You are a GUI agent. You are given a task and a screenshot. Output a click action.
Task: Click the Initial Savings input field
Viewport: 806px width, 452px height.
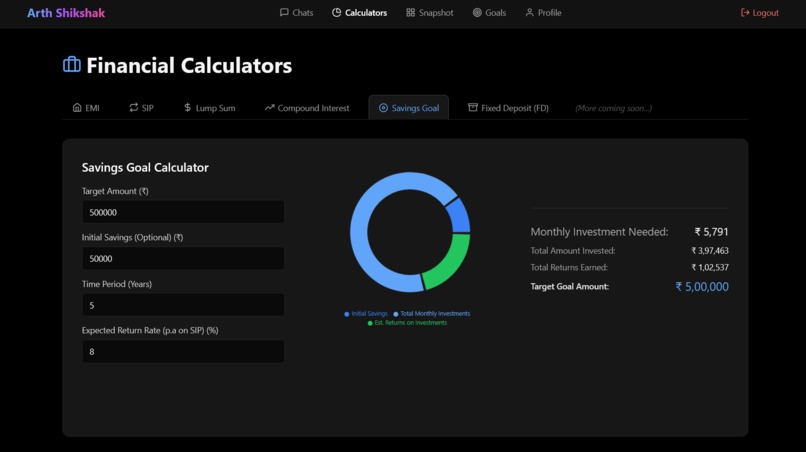tap(183, 258)
